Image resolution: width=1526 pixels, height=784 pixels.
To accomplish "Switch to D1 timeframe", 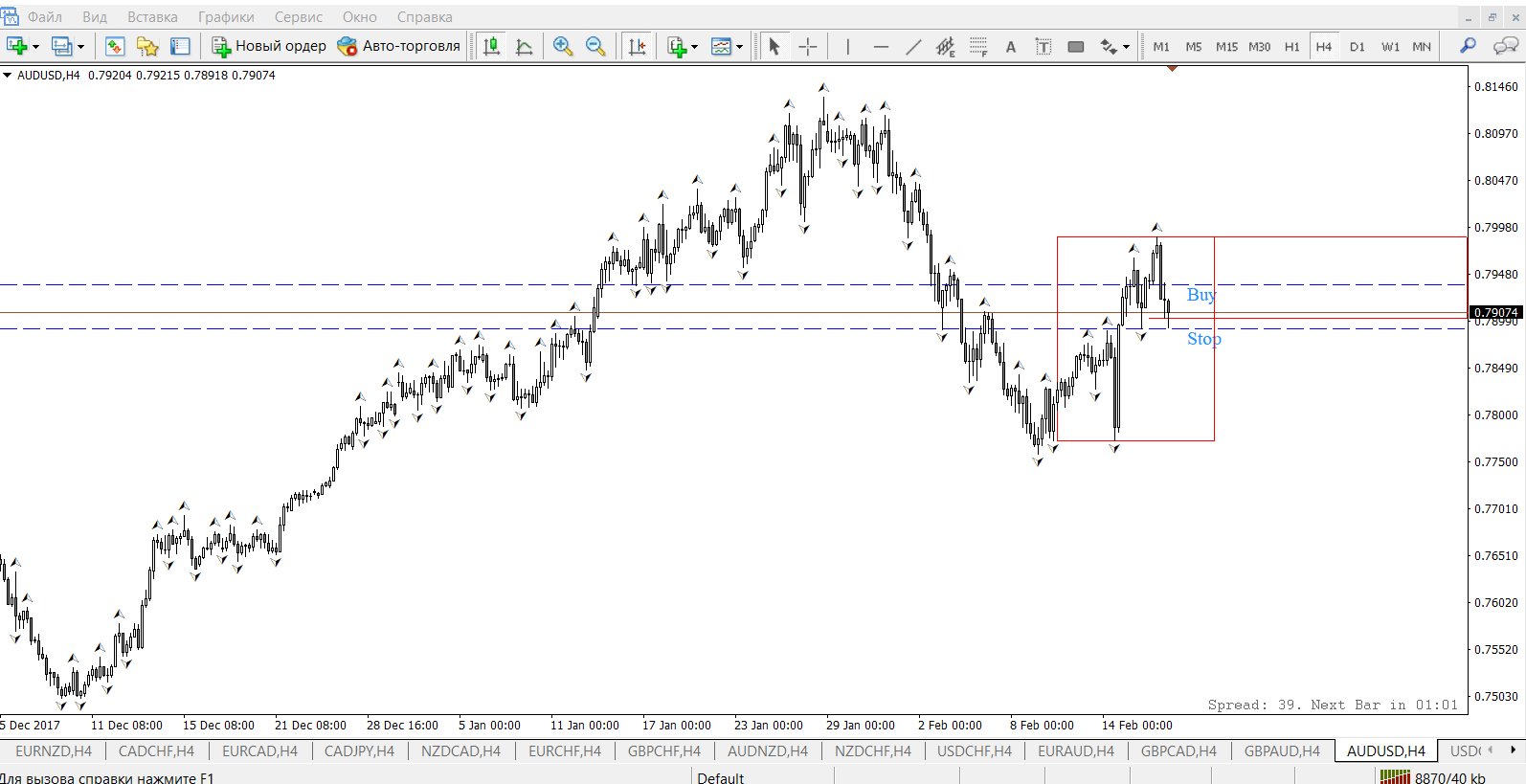I will pyautogui.click(x=1357, y=46).
